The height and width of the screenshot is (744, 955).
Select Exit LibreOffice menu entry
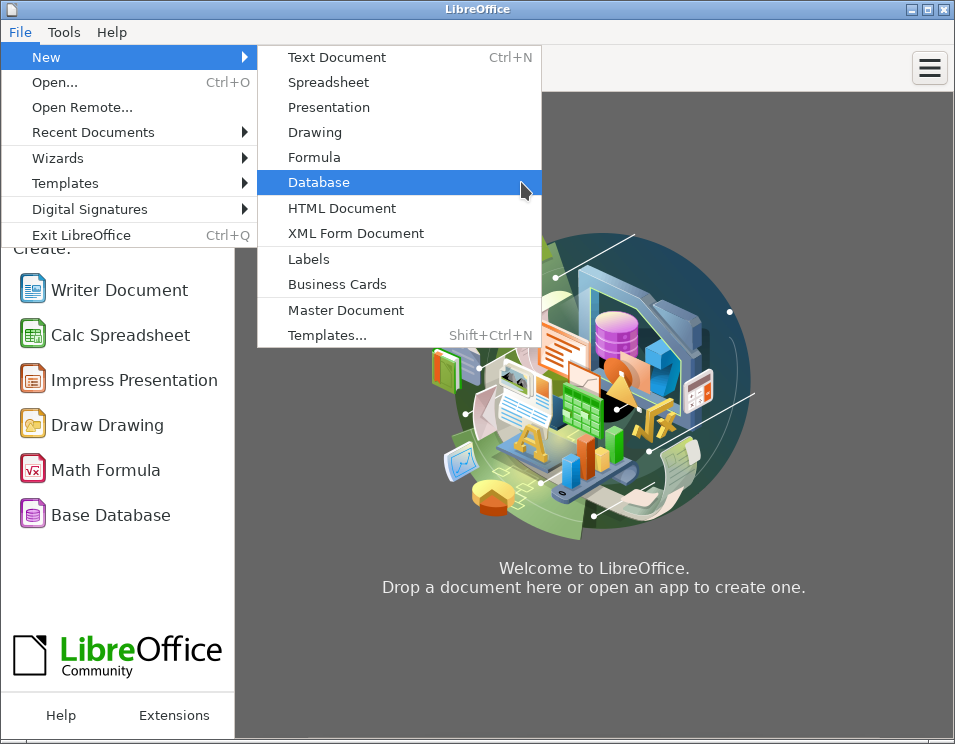click(129, 235)
